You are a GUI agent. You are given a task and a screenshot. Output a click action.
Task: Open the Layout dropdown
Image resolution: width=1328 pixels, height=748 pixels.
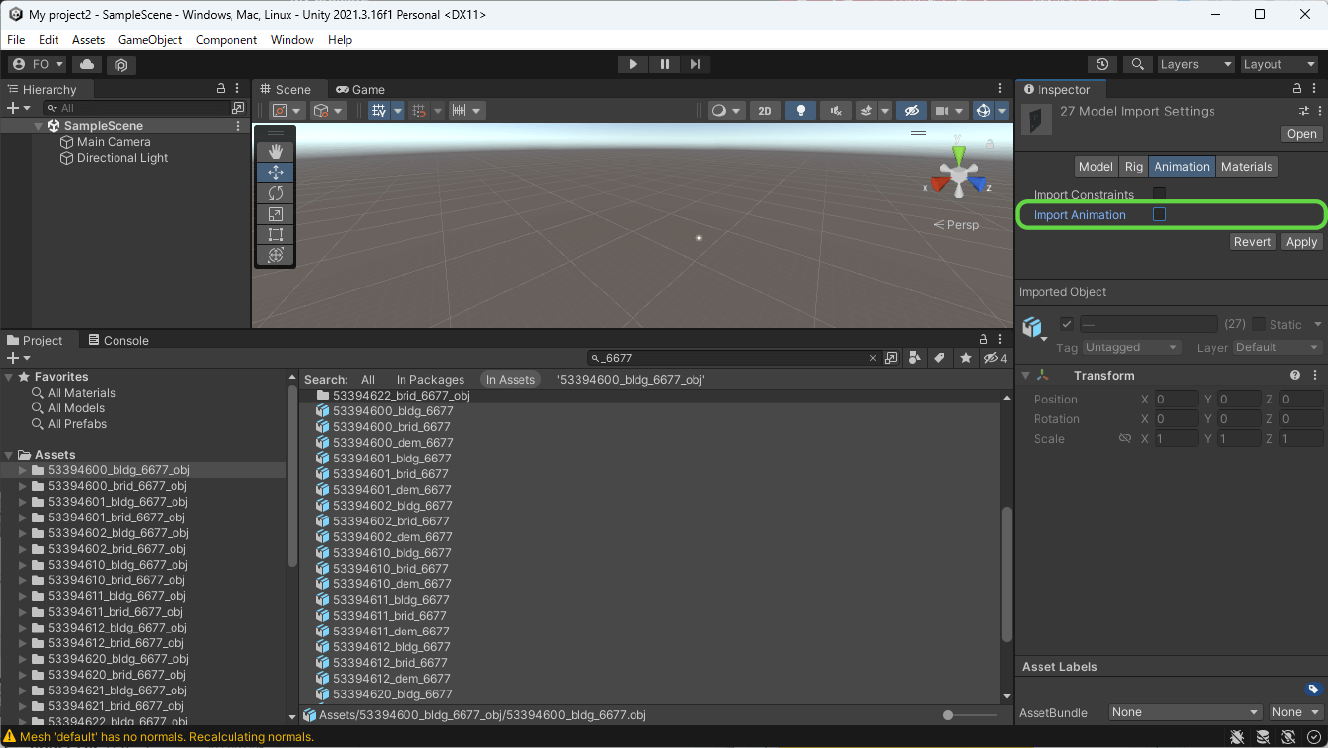click(x=1279, y=64)
